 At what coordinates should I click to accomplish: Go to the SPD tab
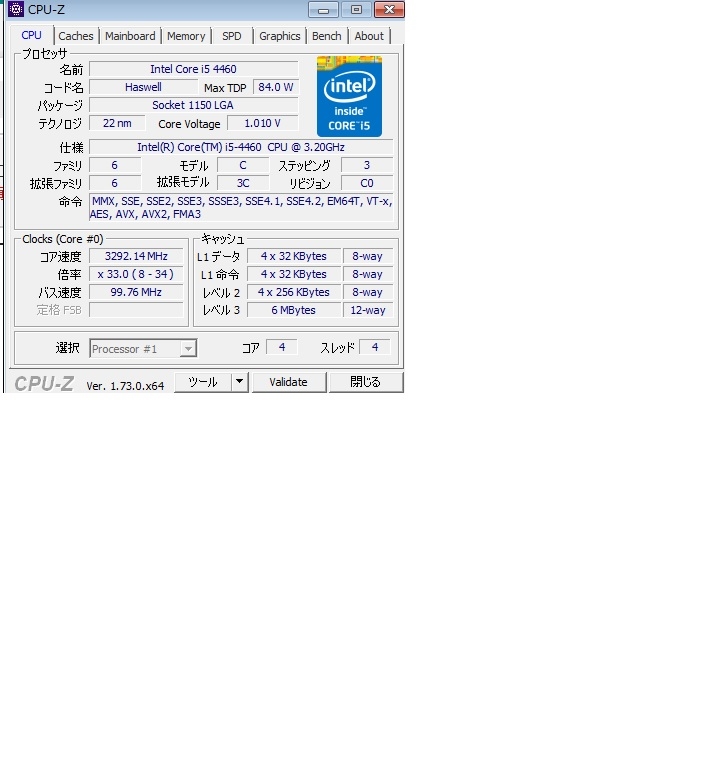click(232, 36)
